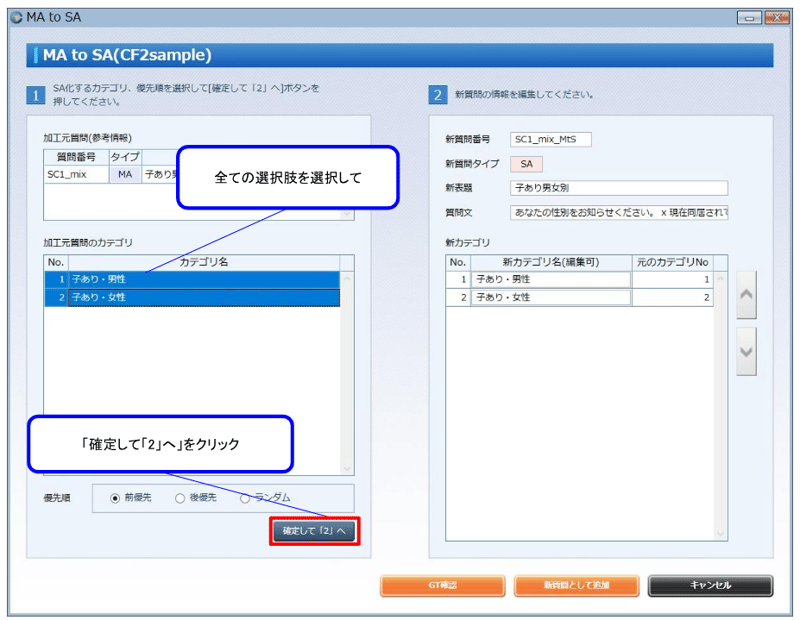Select the 後優先 priority radio button
Viewport: 800px width, 620px height.
pyautogui.click(x=180, y=497)
